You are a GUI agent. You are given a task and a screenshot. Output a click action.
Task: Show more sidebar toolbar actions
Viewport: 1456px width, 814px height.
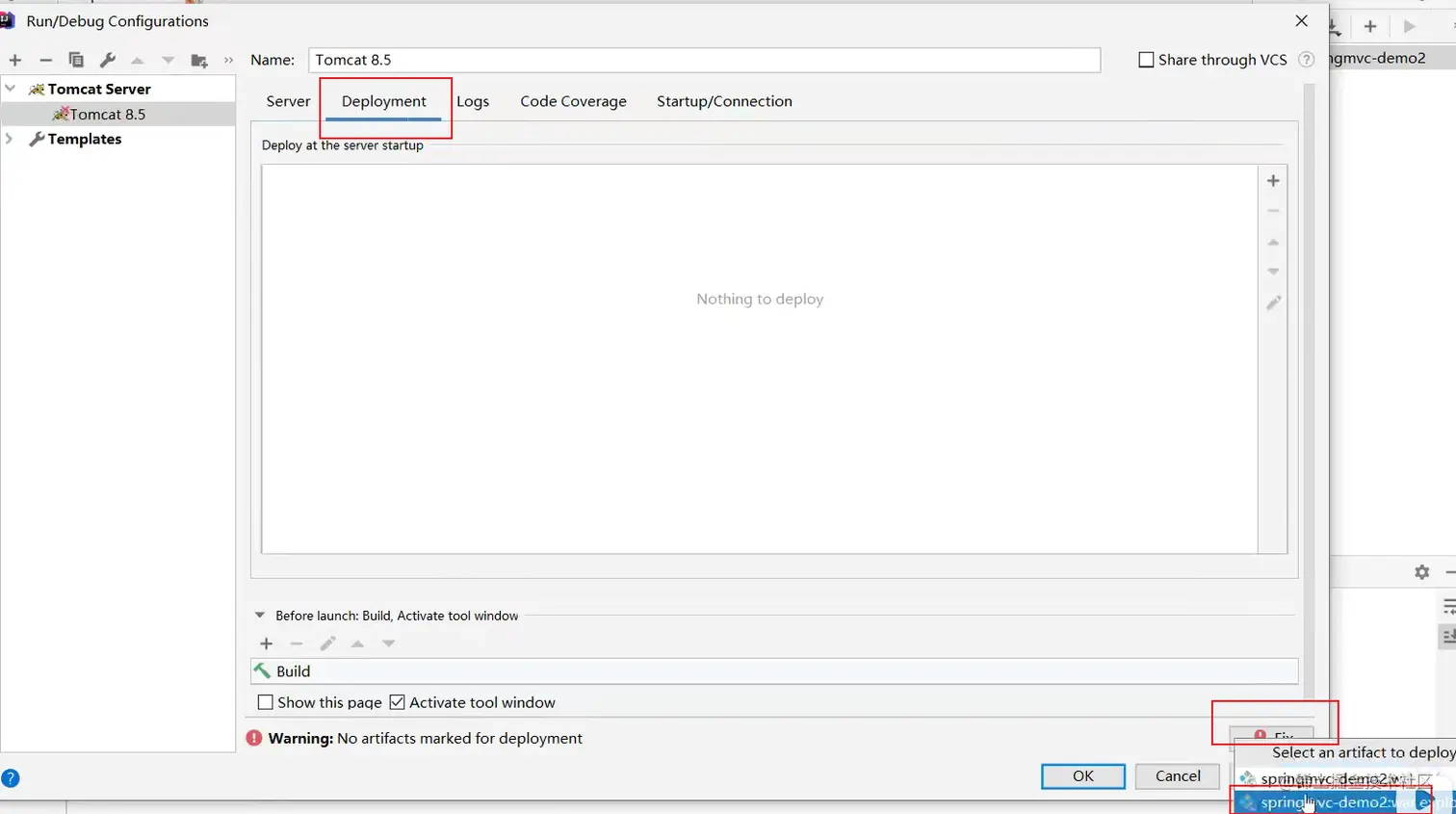(x=228, y=60)
